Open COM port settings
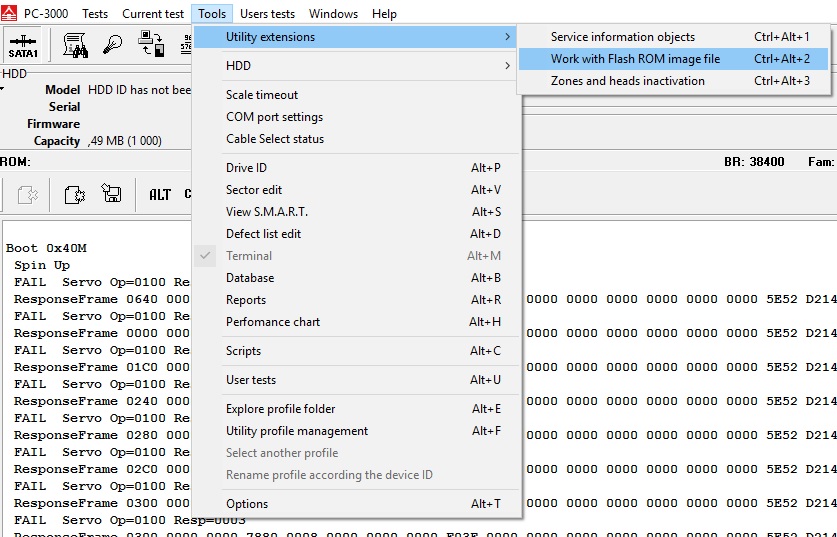 pyautogui.click(x=357, y=116)
